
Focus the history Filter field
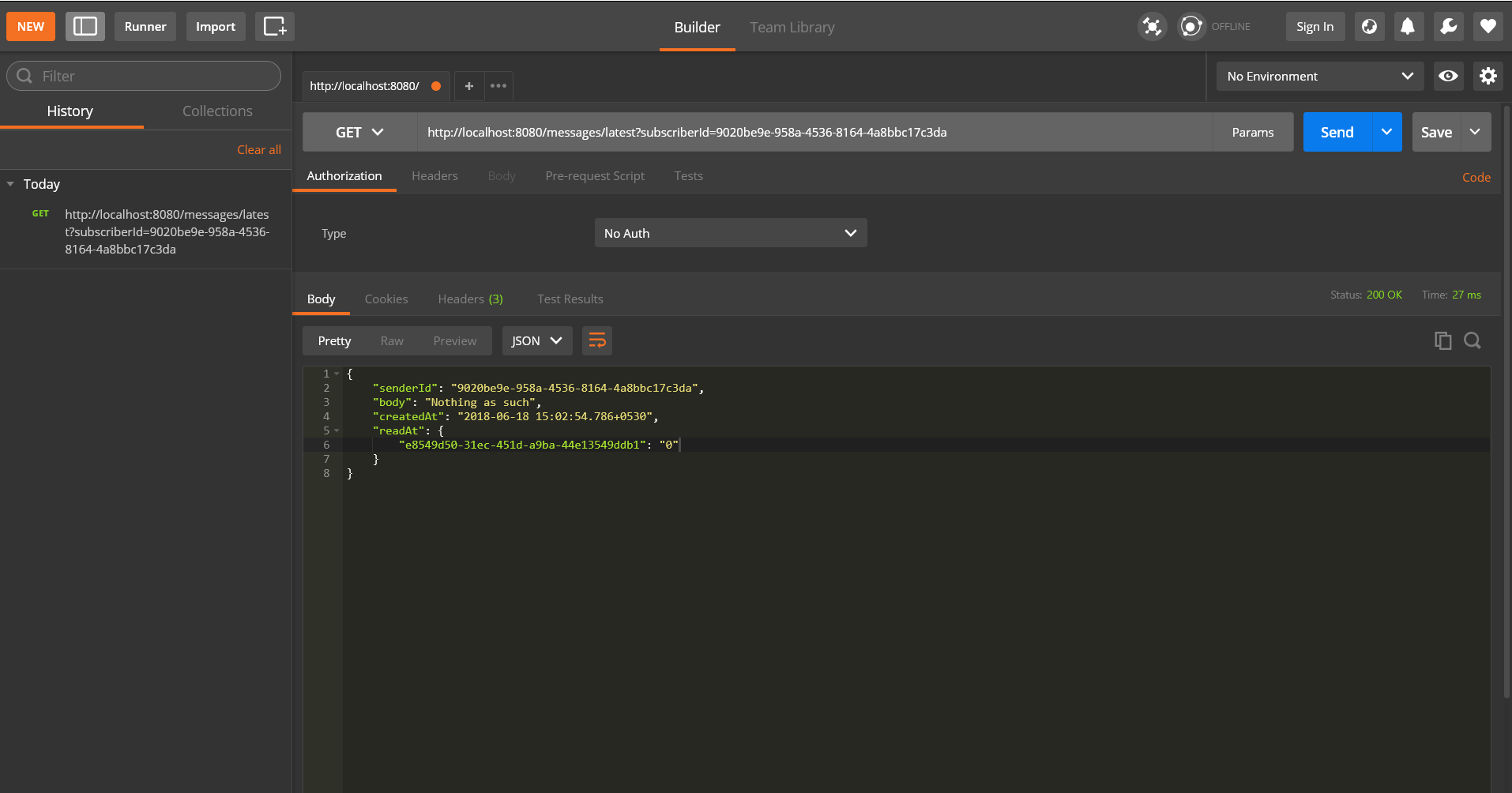pos(144,76)
